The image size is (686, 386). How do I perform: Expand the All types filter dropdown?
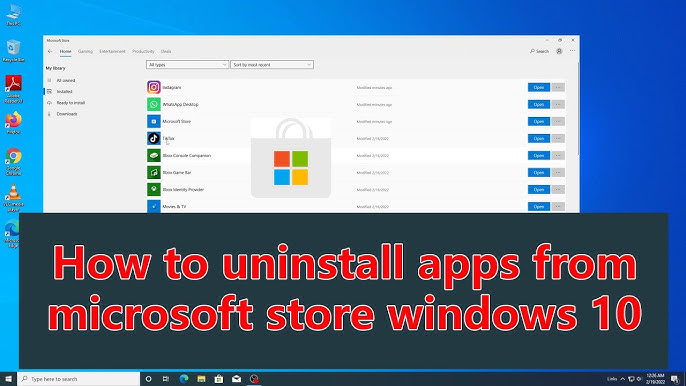[x=187, y=65]
